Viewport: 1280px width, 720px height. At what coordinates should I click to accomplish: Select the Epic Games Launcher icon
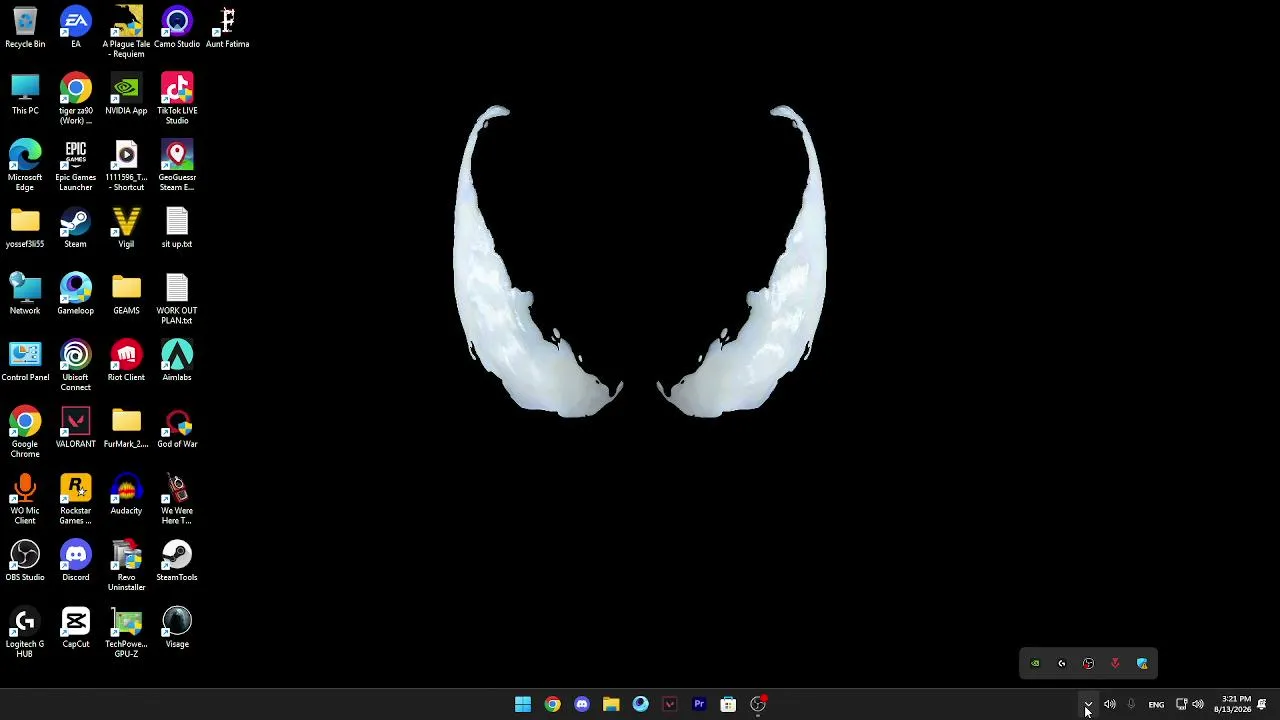[75, 166]
